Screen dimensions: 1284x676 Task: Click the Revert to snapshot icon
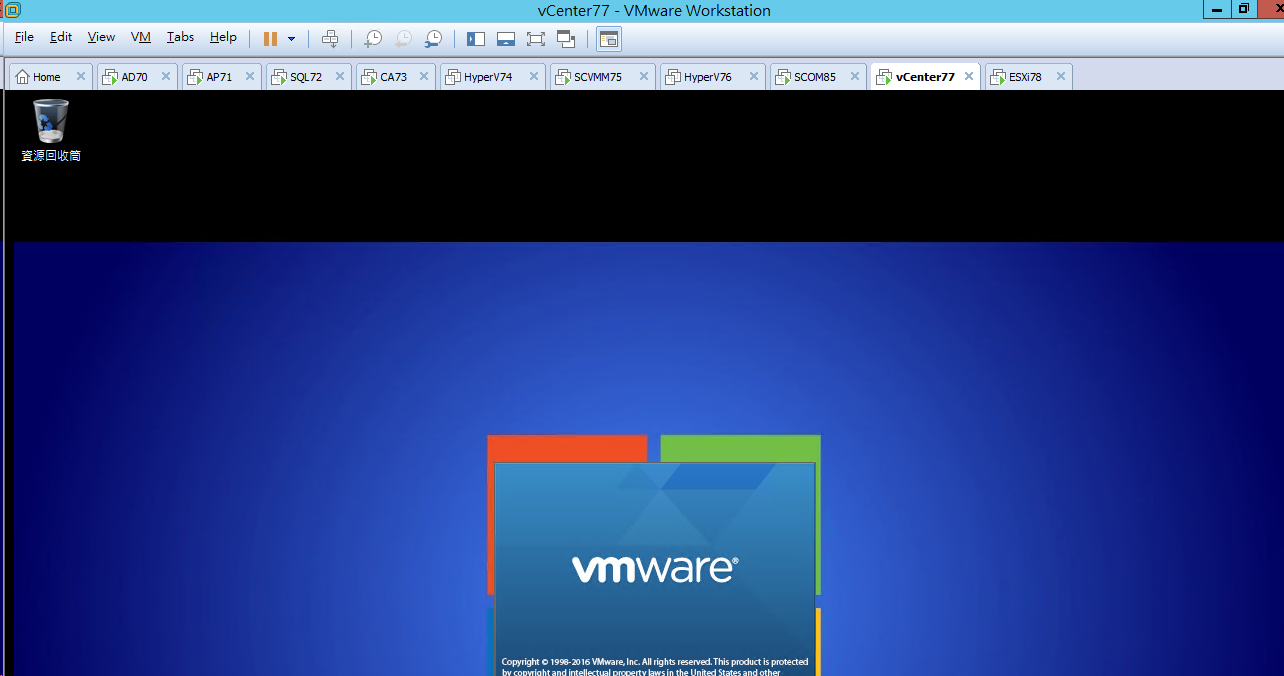click(x=403, y=39)
